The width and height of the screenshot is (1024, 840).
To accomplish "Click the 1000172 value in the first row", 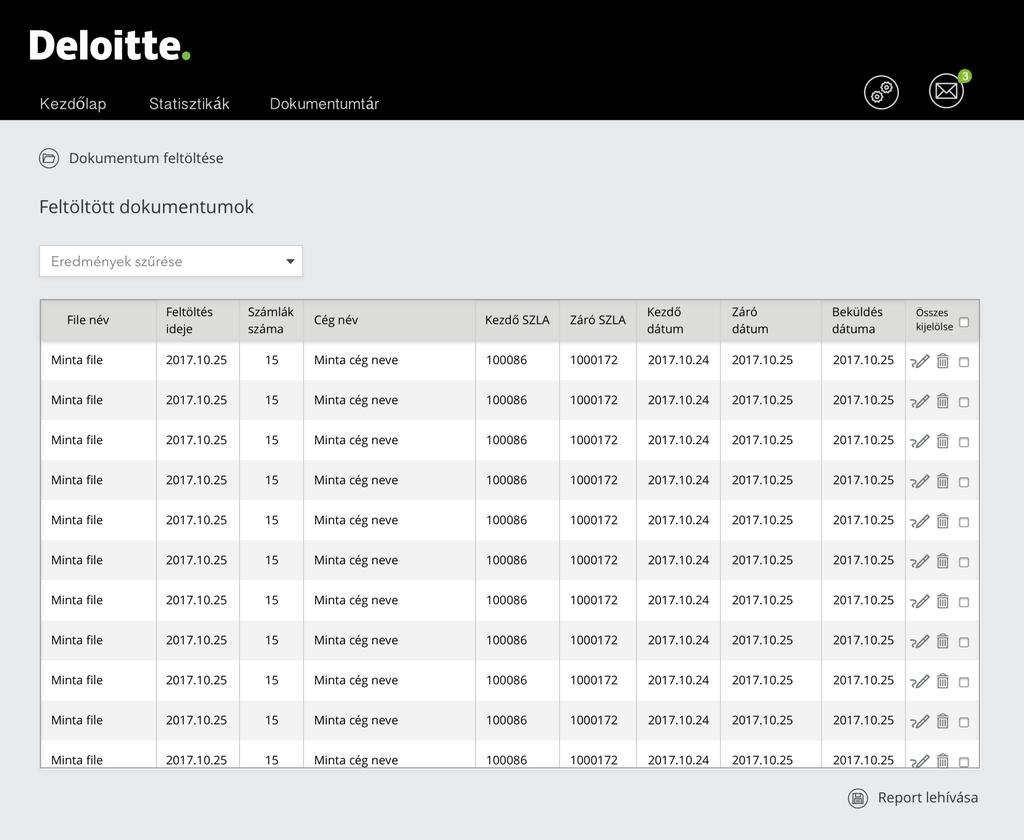I will [x=594, y=360].
